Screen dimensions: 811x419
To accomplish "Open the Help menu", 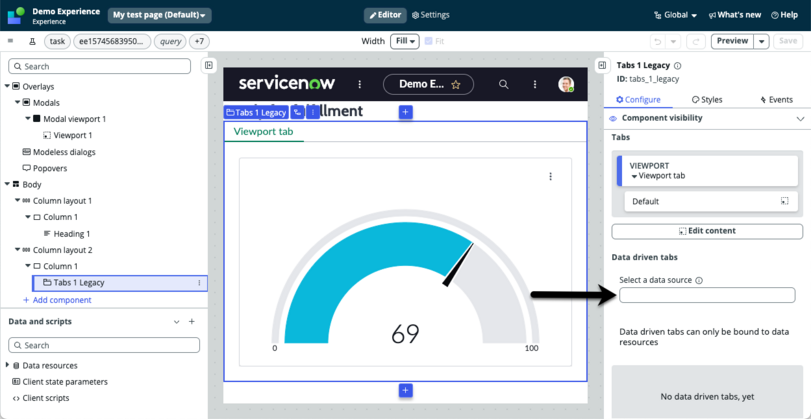I will point(784,16).
